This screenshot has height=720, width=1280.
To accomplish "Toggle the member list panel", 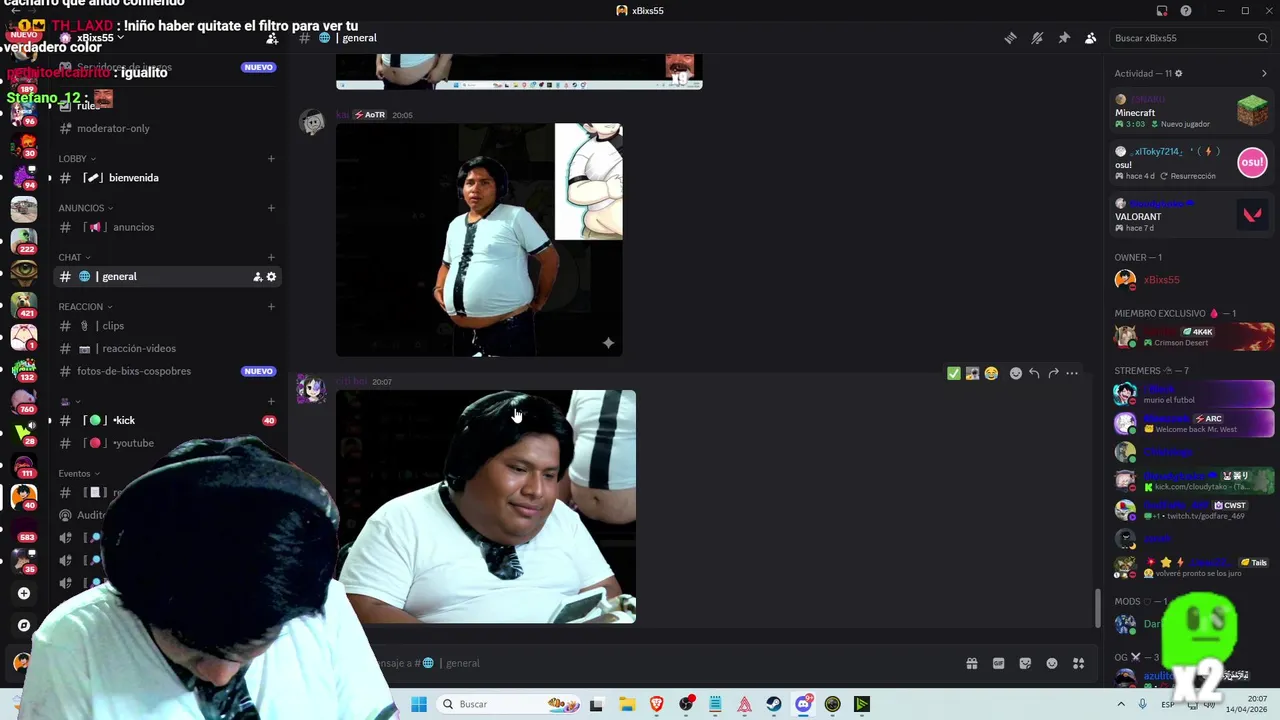I will pos(1091,38).
